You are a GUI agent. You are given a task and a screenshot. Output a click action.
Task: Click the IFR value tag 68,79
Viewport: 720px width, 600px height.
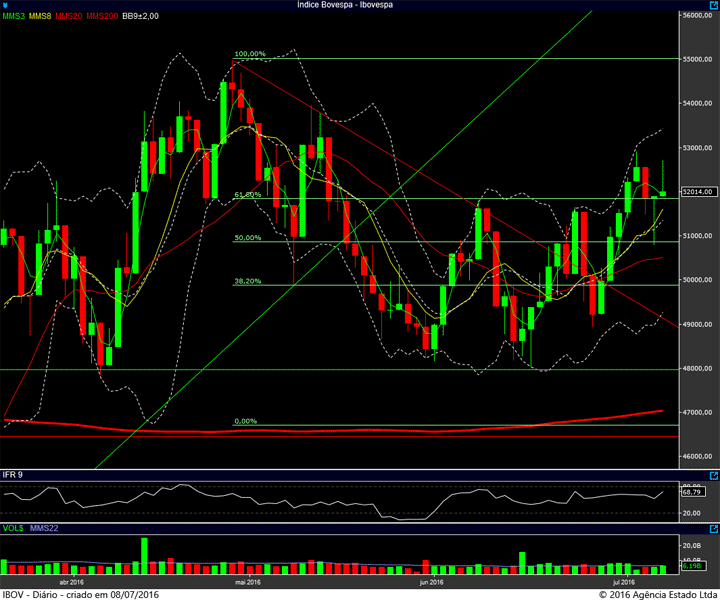click(x=692, y=492)
